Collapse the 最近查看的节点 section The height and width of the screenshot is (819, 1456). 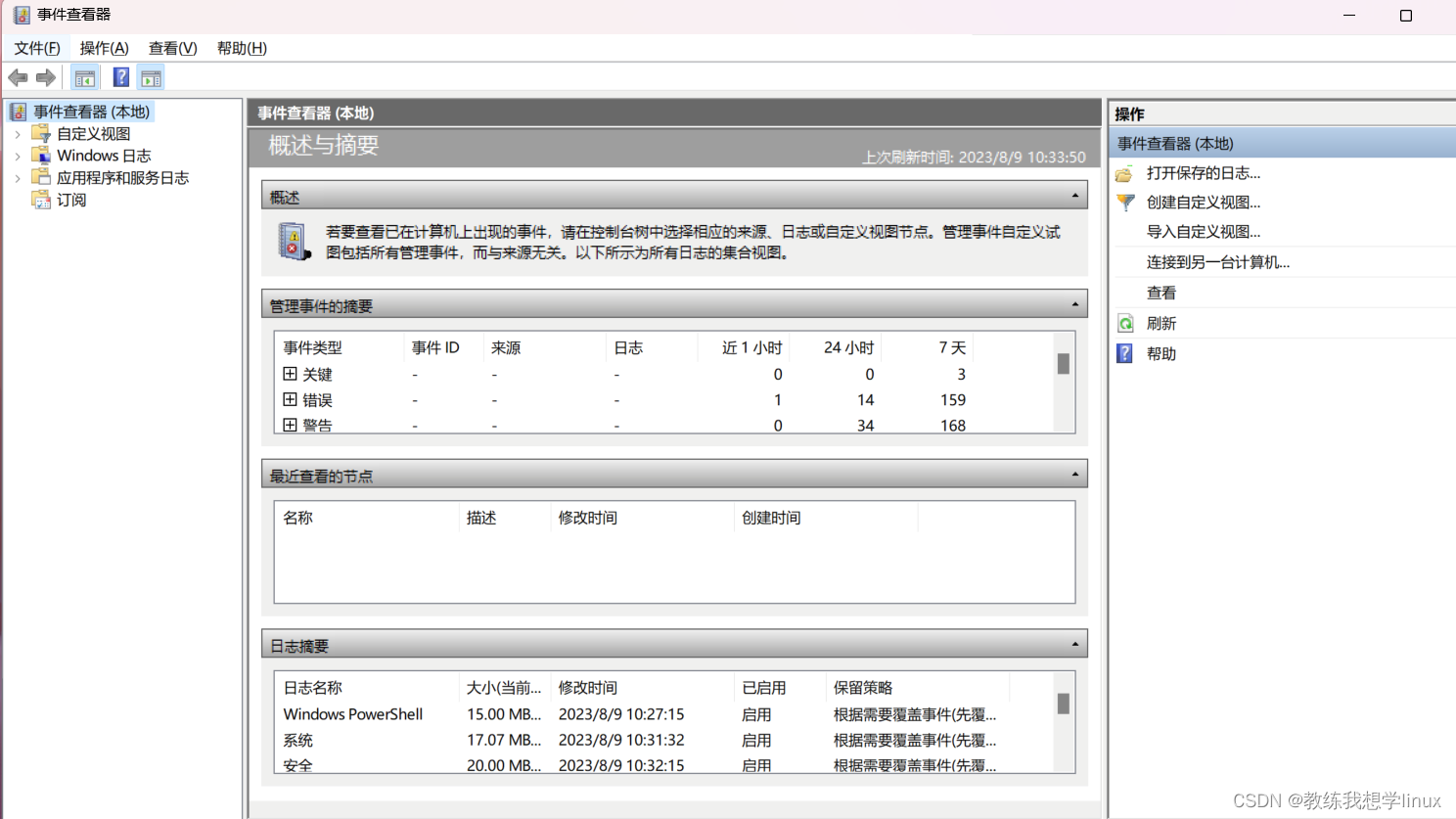pyautogui.click(x=1074, y=475)
